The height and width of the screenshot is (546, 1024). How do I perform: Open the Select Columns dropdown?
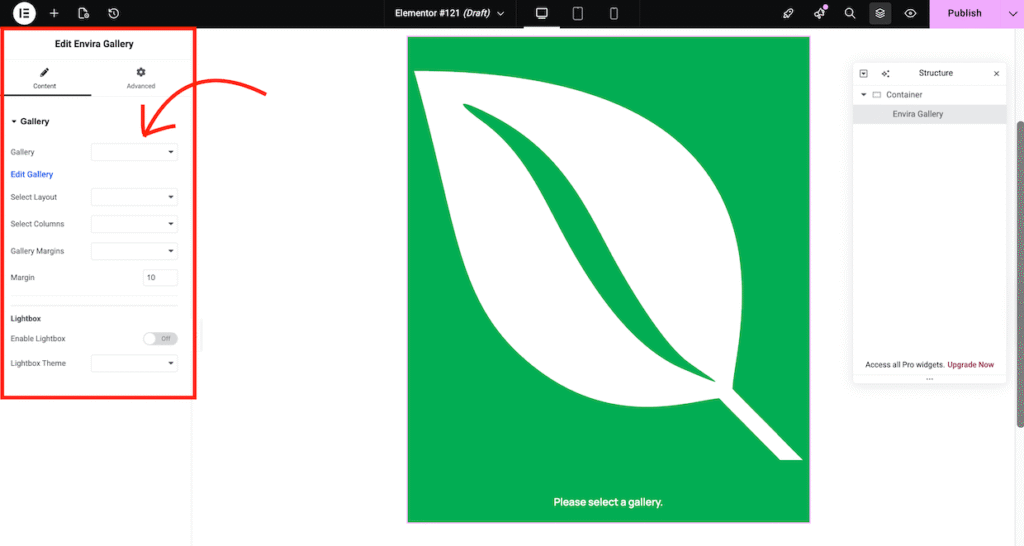(134, 223)
